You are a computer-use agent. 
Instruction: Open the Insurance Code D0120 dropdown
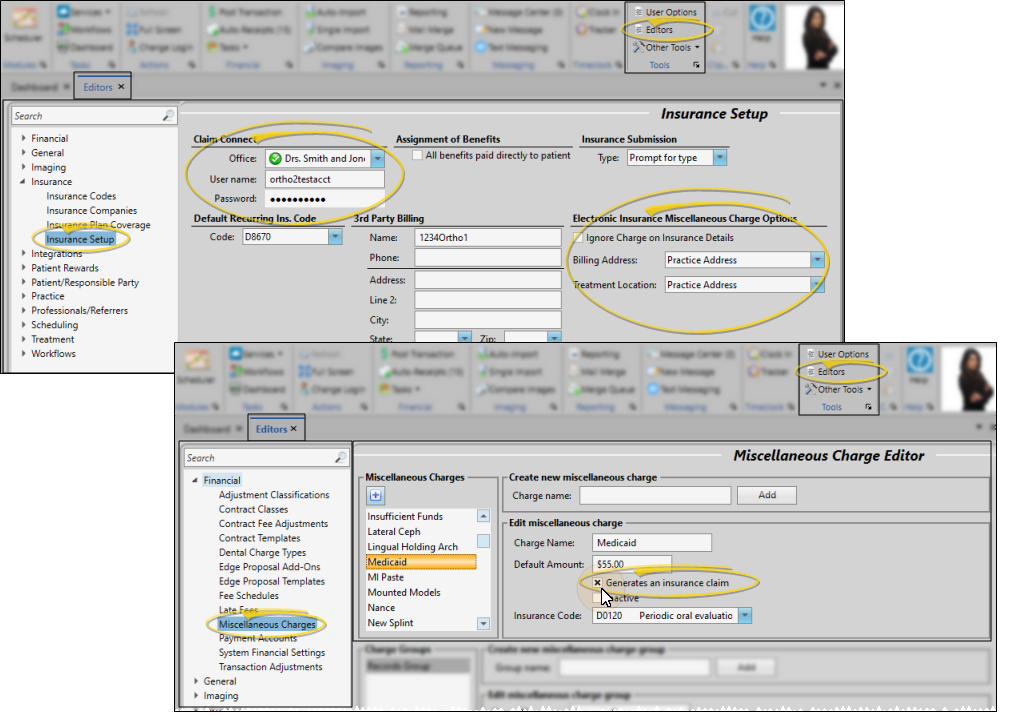tap(744, 616)
